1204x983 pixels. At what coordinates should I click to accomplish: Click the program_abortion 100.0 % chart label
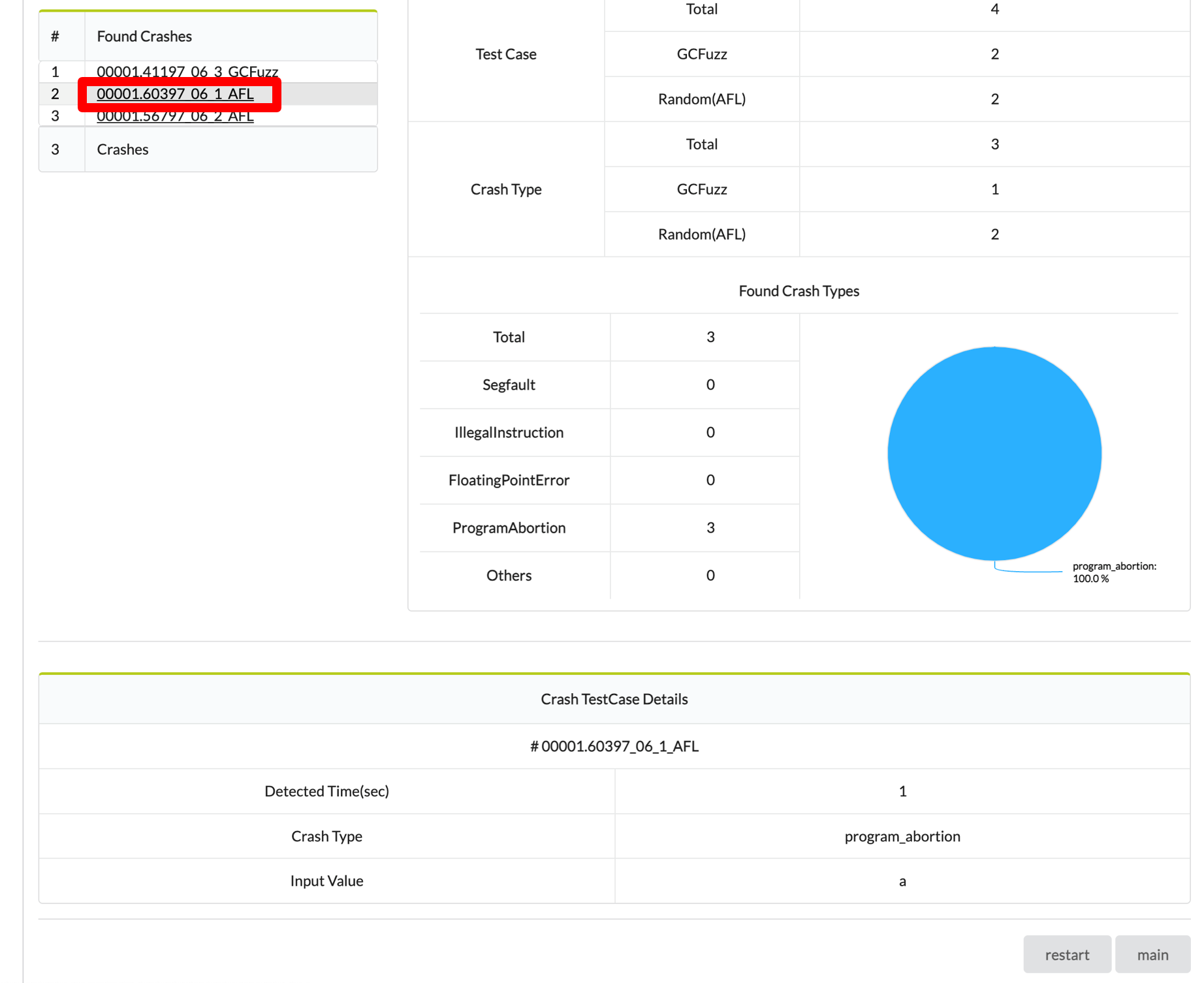coord(1113,572)
